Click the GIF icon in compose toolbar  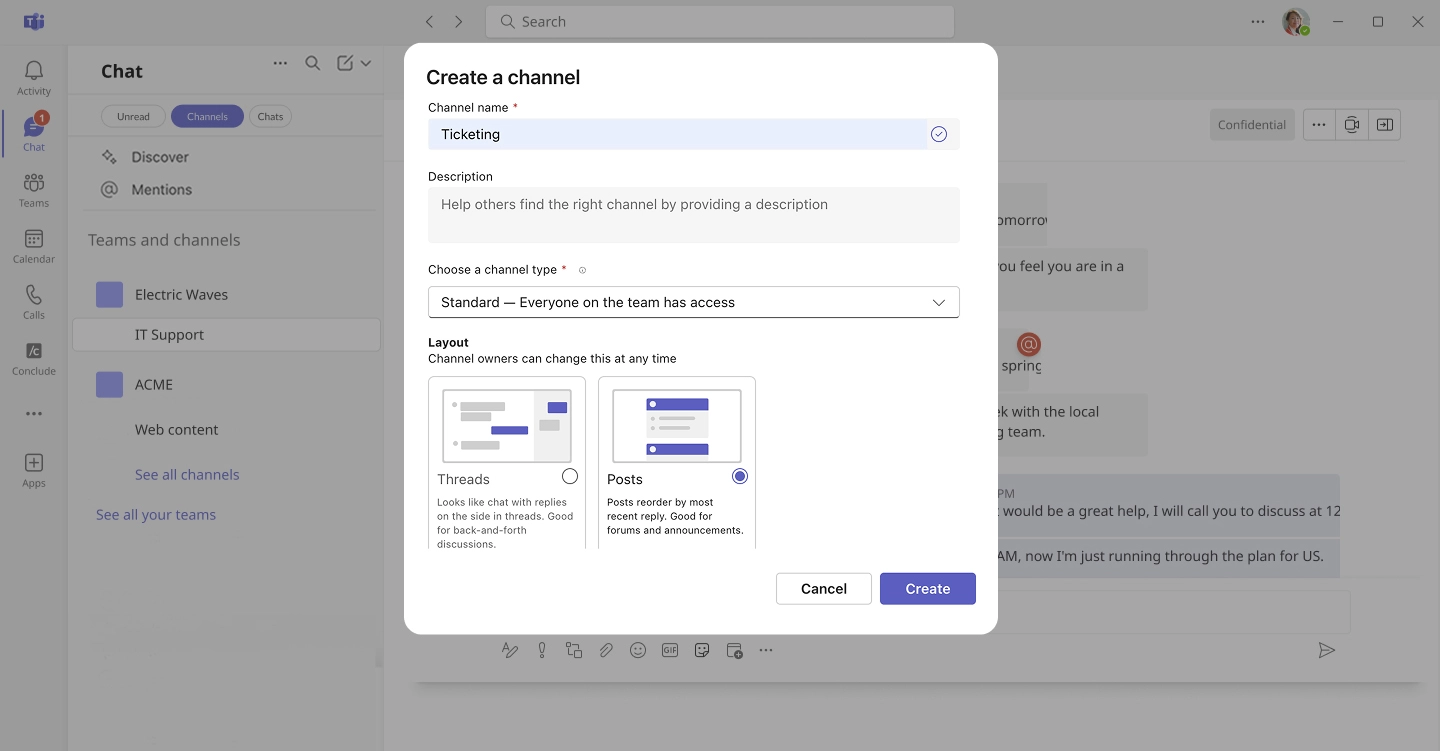(x=670, y=650)
